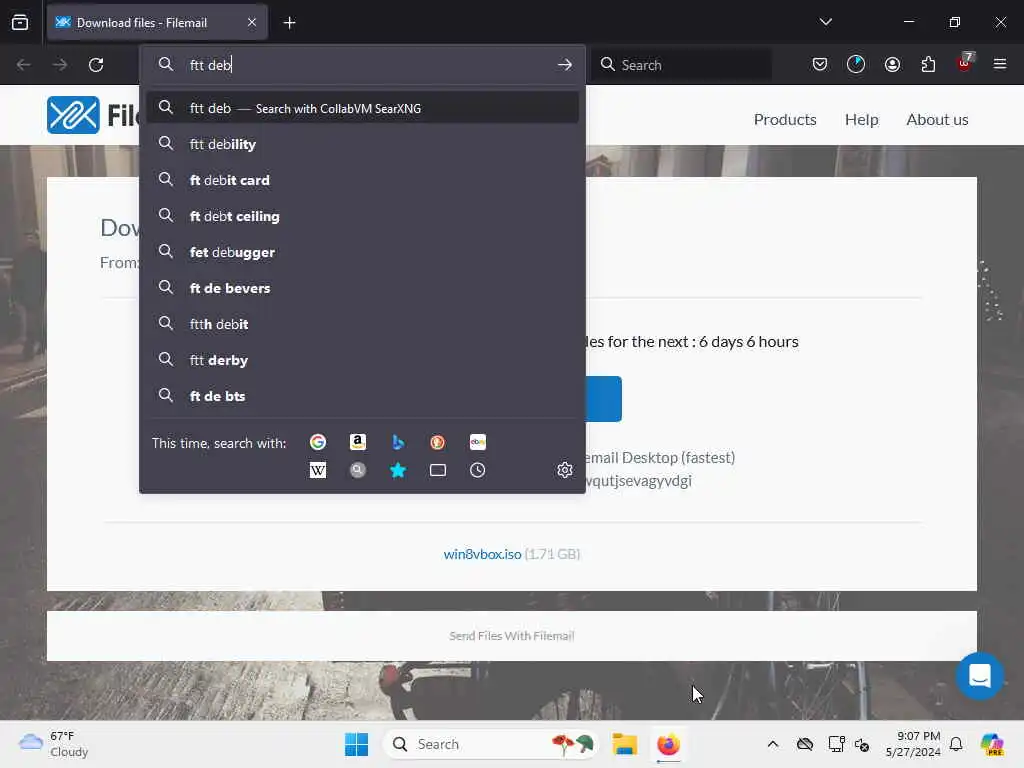
Task: Search this time with Google icon
Action: [x=318, y=442]
